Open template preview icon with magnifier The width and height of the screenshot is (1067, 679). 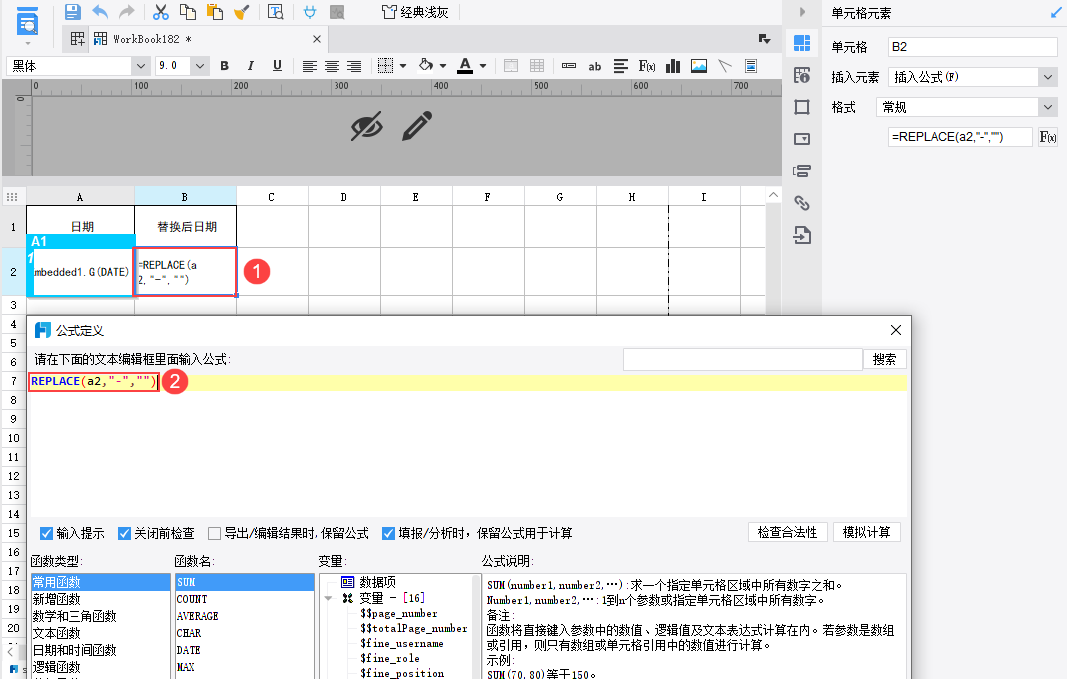pyautogui.click(x=276, y=12)
